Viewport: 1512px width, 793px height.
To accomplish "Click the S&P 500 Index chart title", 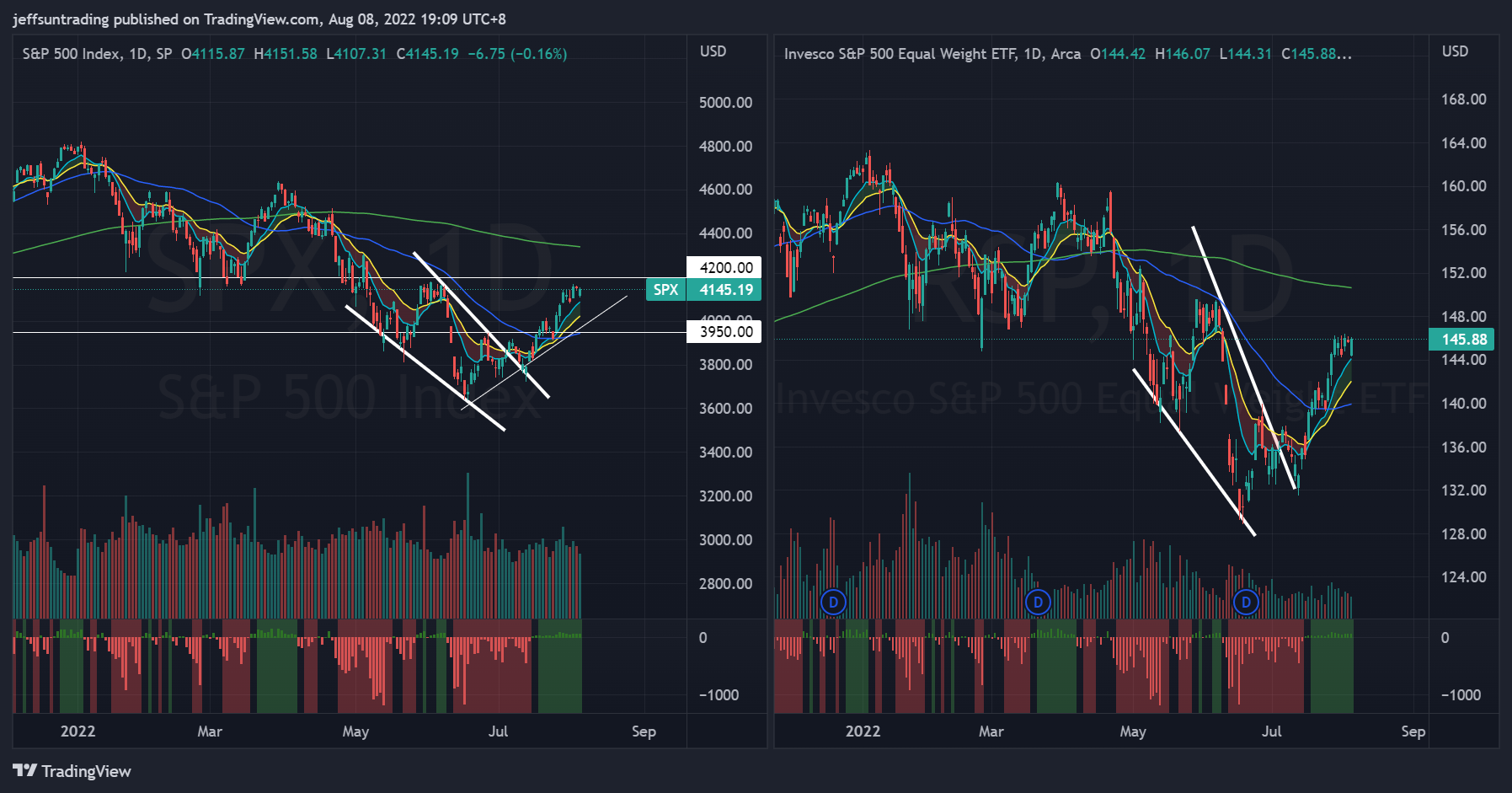I will 97,54.
